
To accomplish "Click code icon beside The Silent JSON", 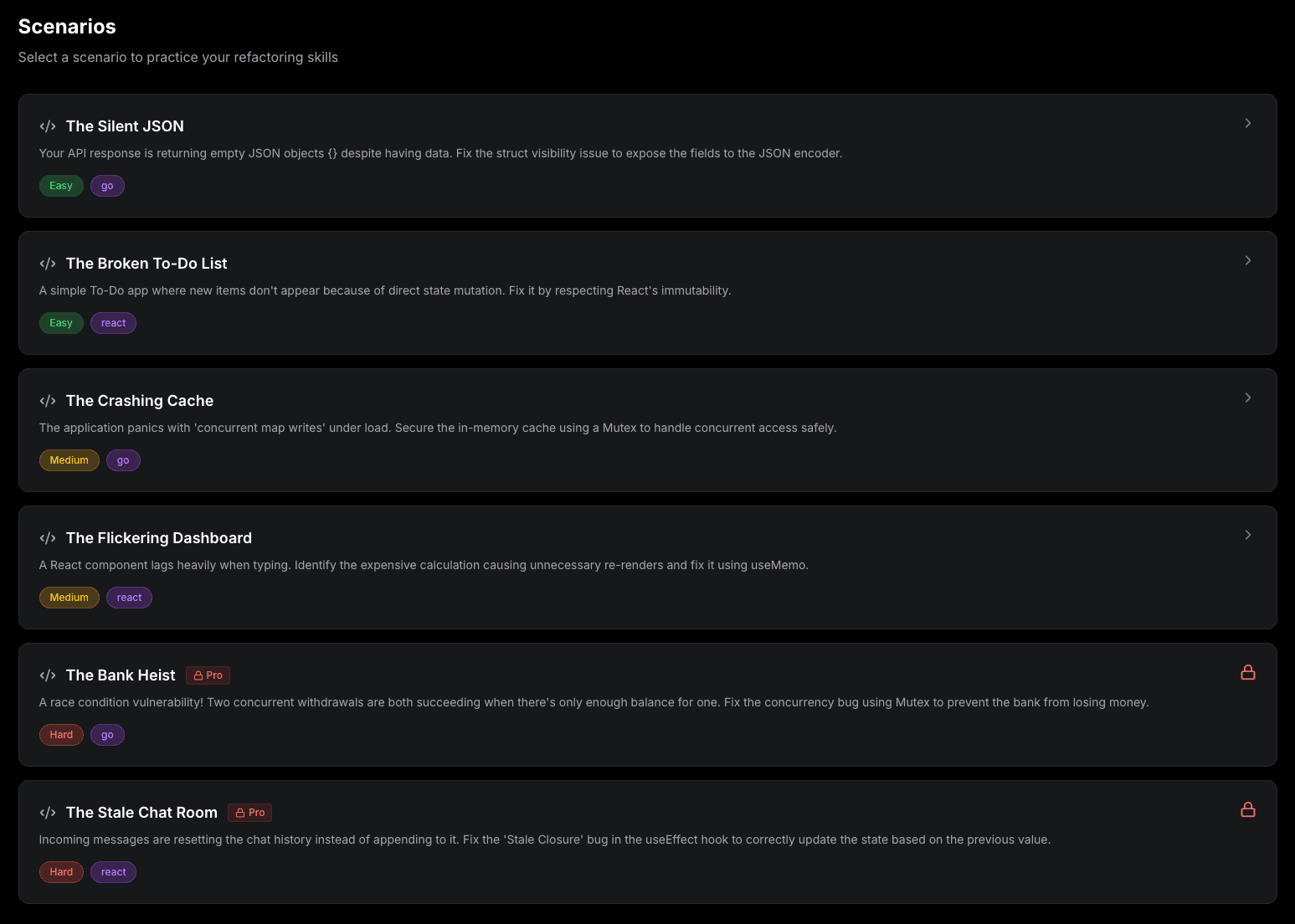I will pos(48,126).
